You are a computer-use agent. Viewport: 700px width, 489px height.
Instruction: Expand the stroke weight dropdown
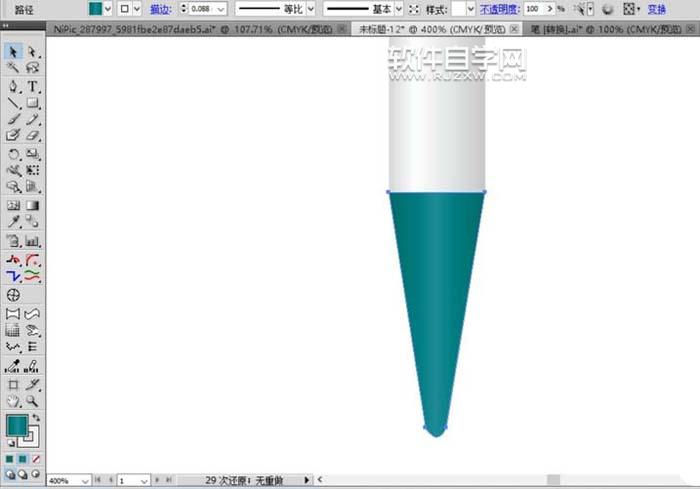tap(220, 8)
